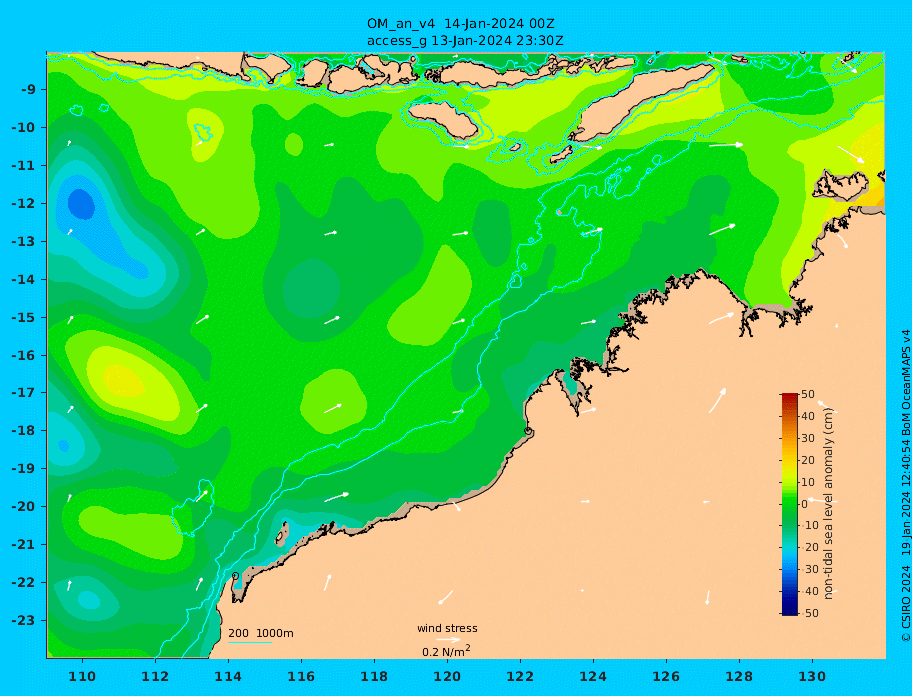Click the CSIRO 2024 BoM OceanMAPS copyright text
The width and height of the screenshot is (912, 696).
[905, 486]
